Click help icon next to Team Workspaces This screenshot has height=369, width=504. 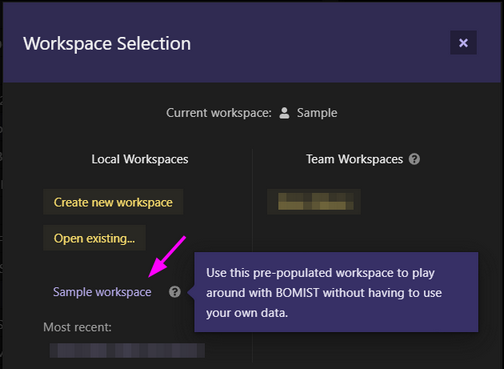tap(414, 159)
